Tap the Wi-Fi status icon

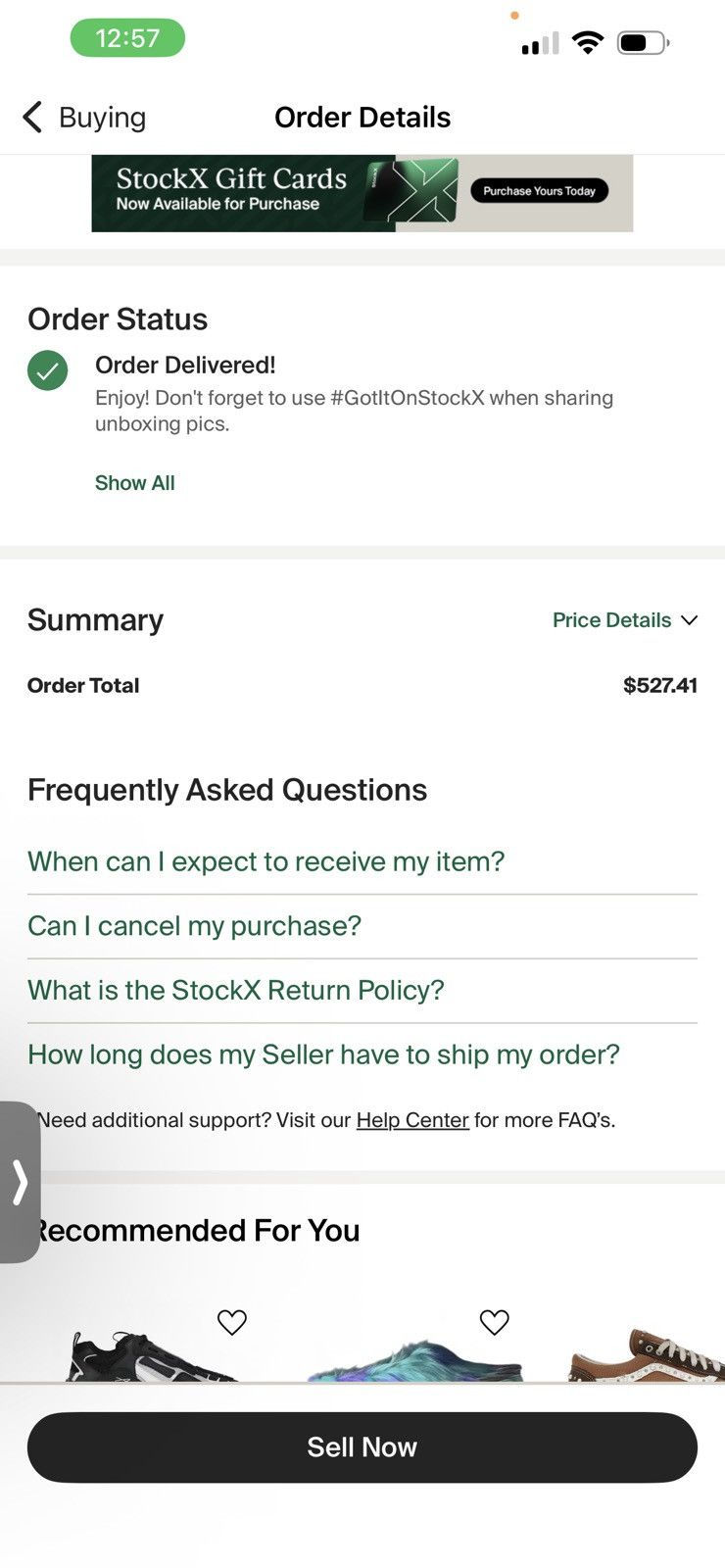pos(588,42)
